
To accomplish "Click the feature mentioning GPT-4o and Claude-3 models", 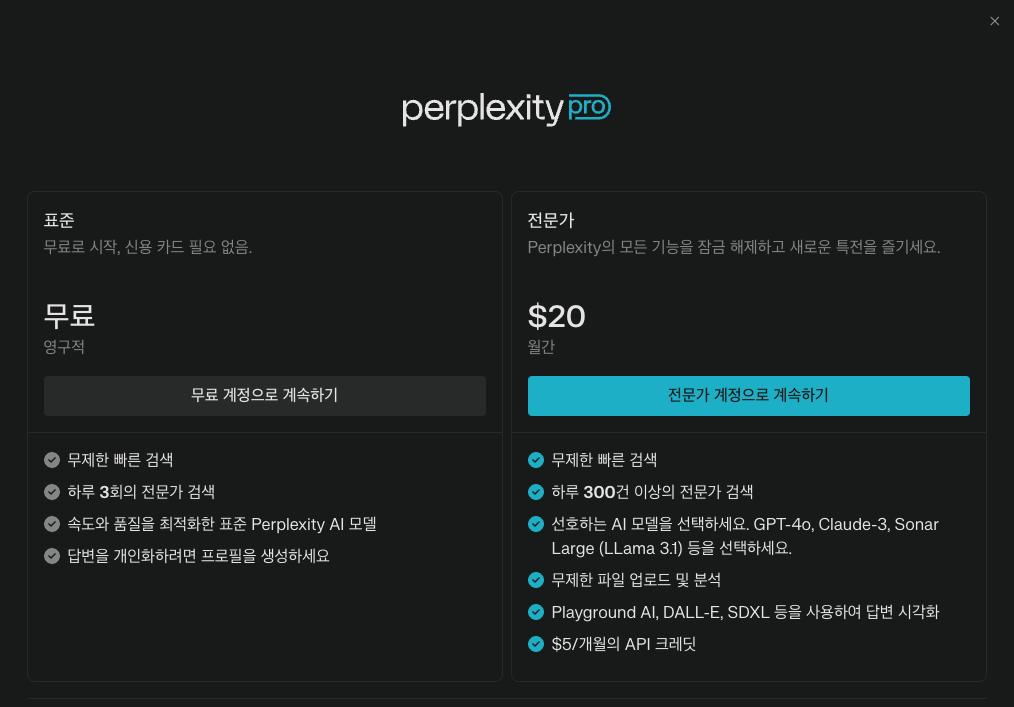I will pyautogui.click(x=745, y=536).
